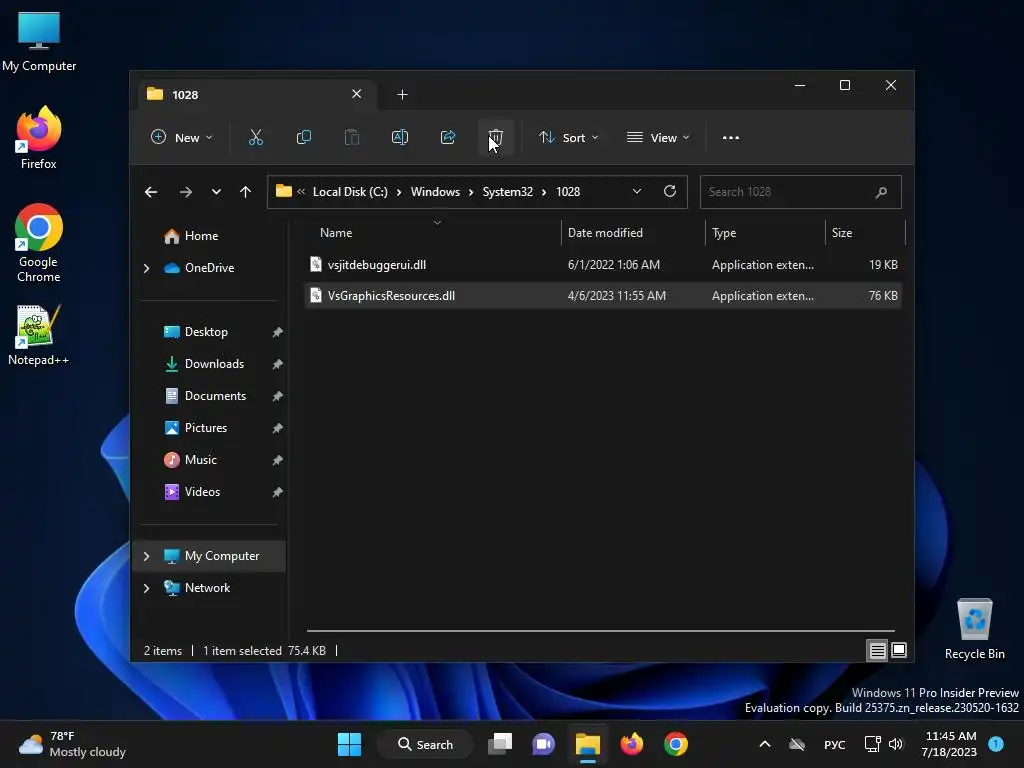This screenshot has height=768, width=1024.
Task: Open the New dropdown menu
Action: (182, 137)
